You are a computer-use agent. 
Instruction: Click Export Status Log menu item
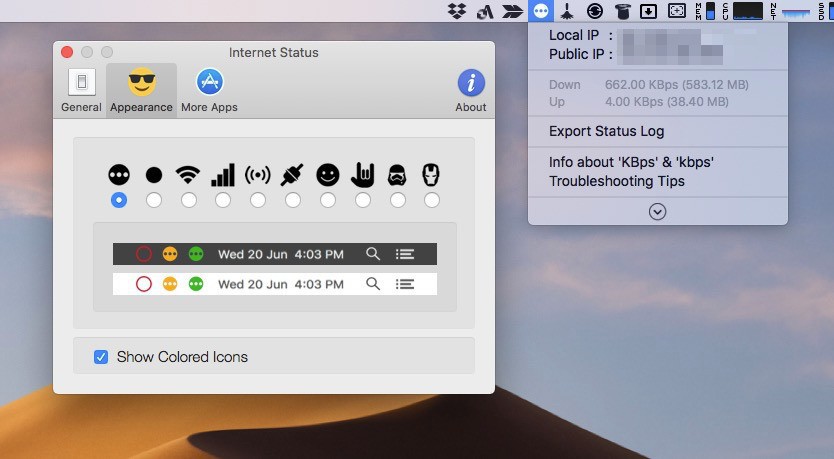click(x=606, y=131)
